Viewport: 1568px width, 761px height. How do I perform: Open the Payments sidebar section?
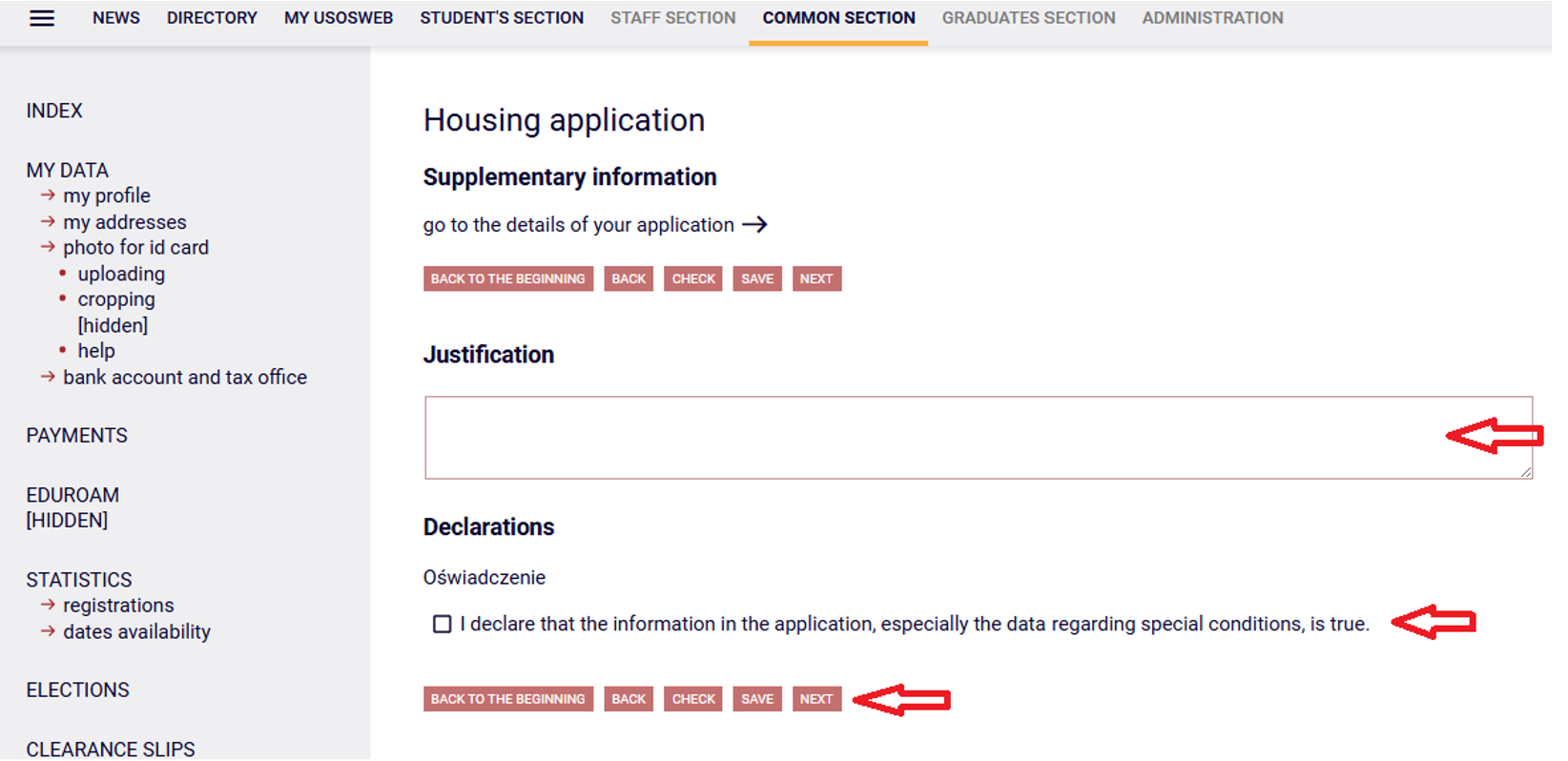pos(77,436)
